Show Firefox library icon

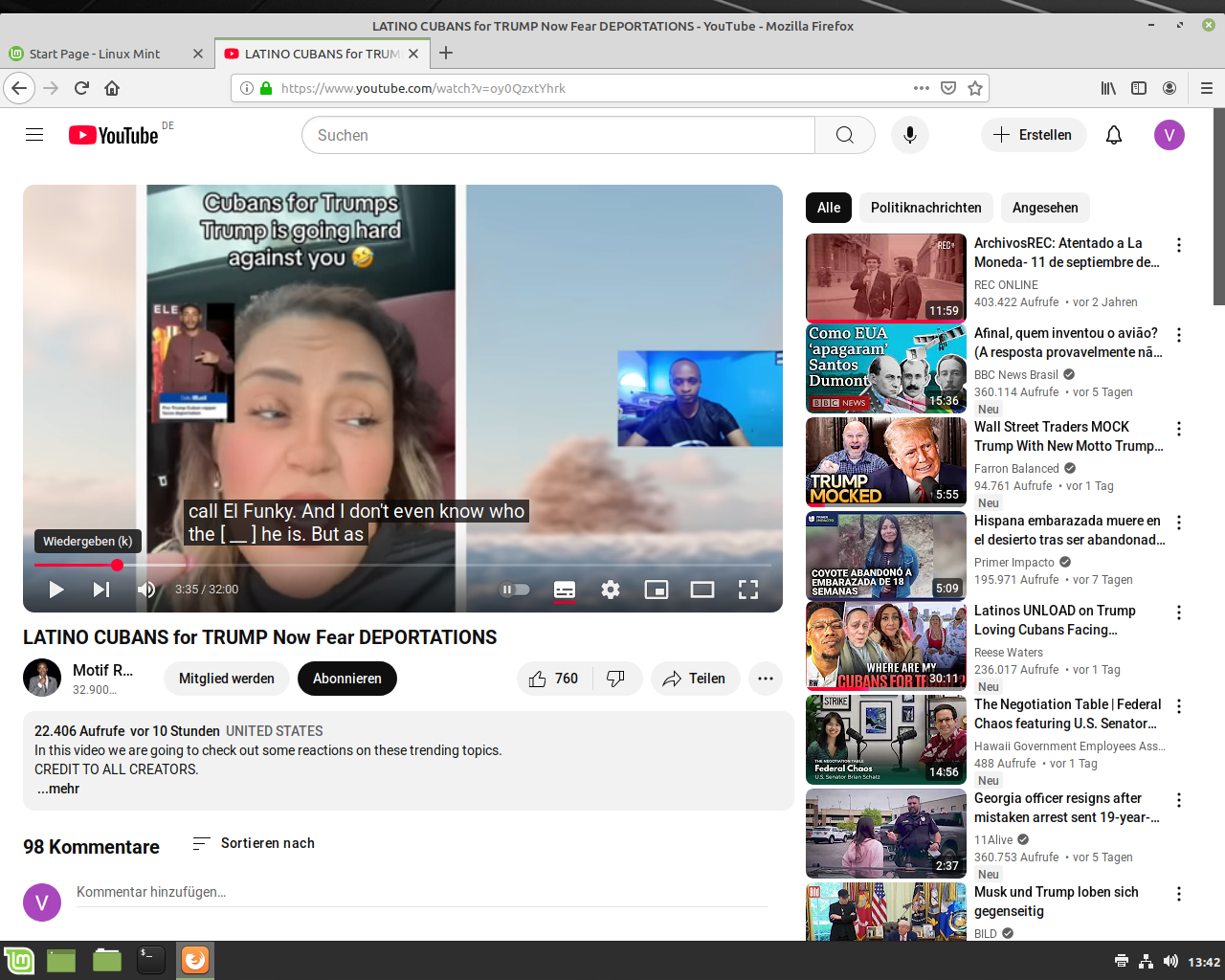click(x=1108, y=88)
